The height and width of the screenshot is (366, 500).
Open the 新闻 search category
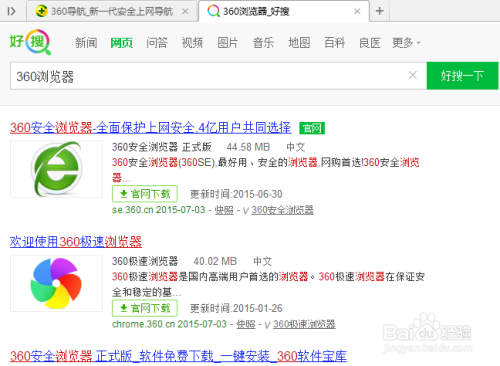[x=86, y=43]
